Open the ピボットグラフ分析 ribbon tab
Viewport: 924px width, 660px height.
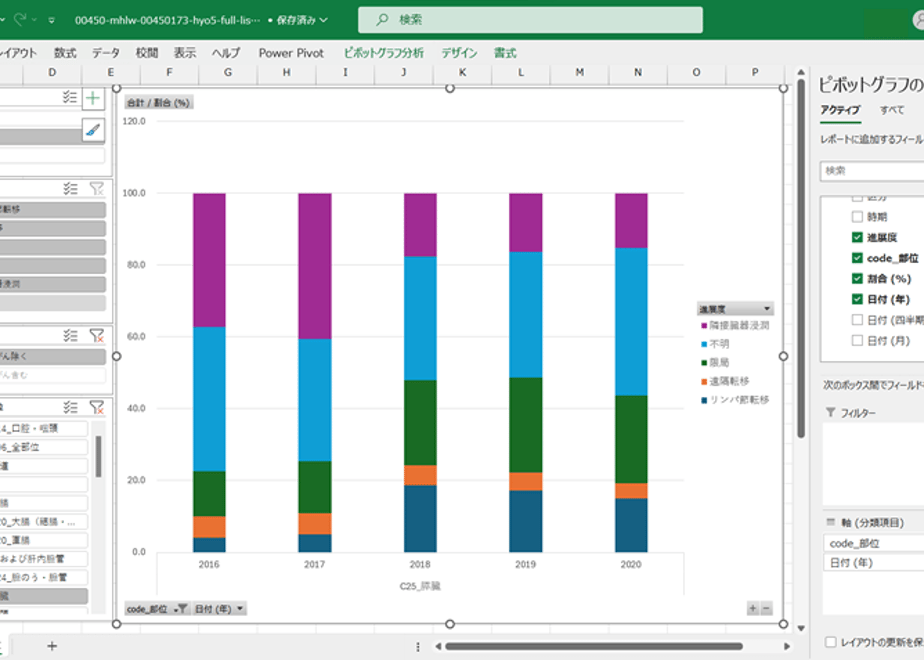pyautogui.click(x=384, y=53)
